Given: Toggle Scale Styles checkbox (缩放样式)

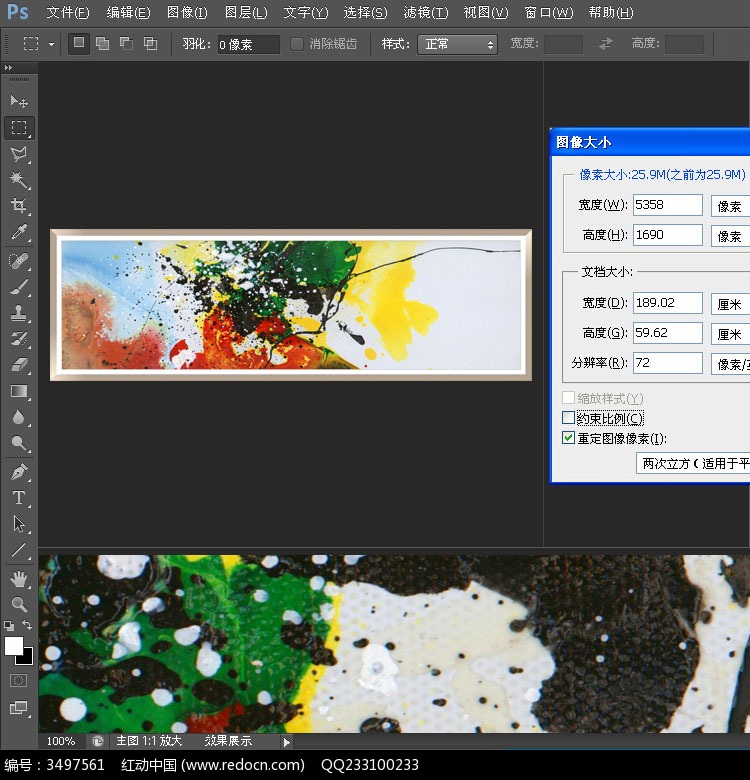Looking at the screenshot, I should (568, 398).
